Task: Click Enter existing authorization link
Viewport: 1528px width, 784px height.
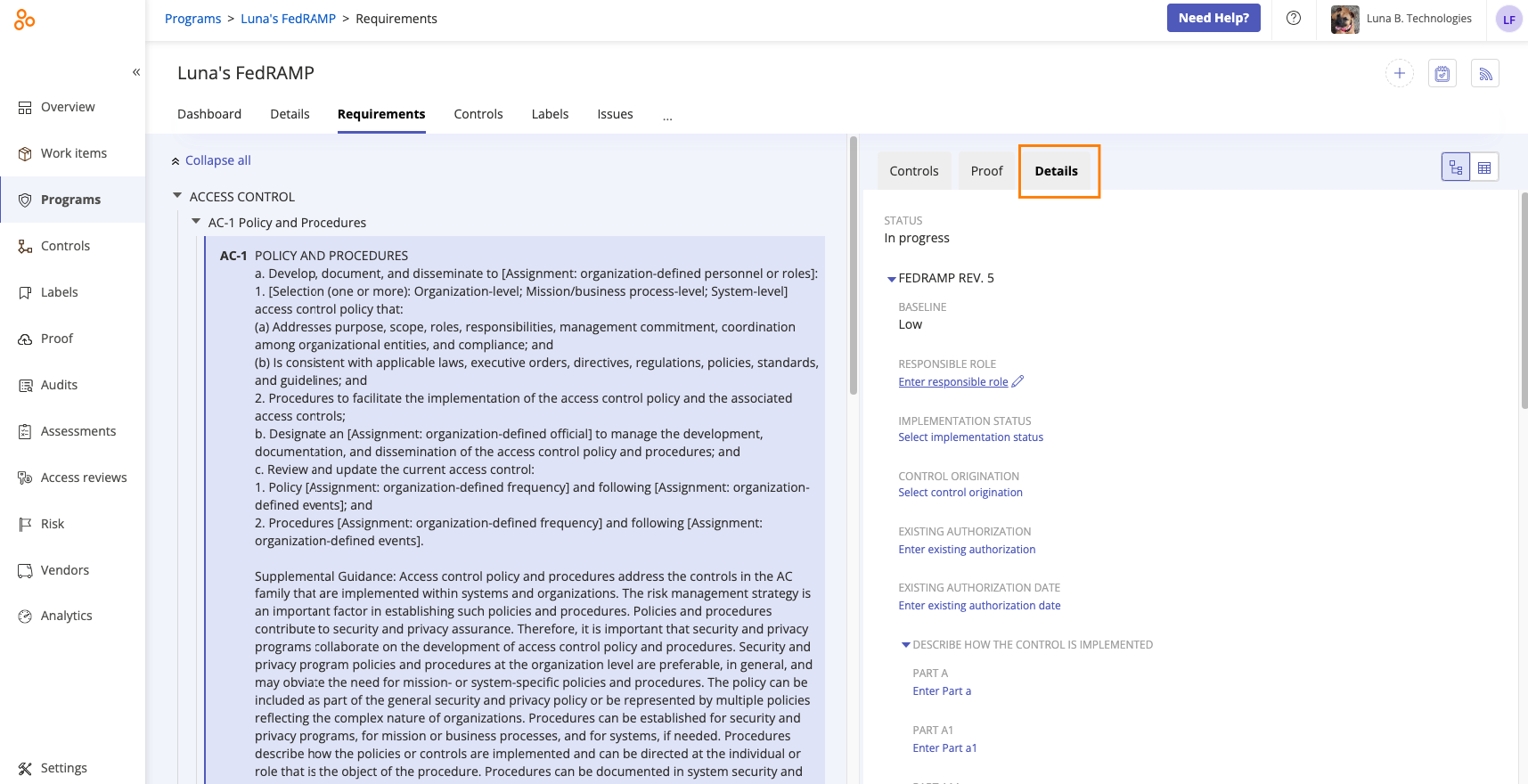Action: (x=967, y=550)
